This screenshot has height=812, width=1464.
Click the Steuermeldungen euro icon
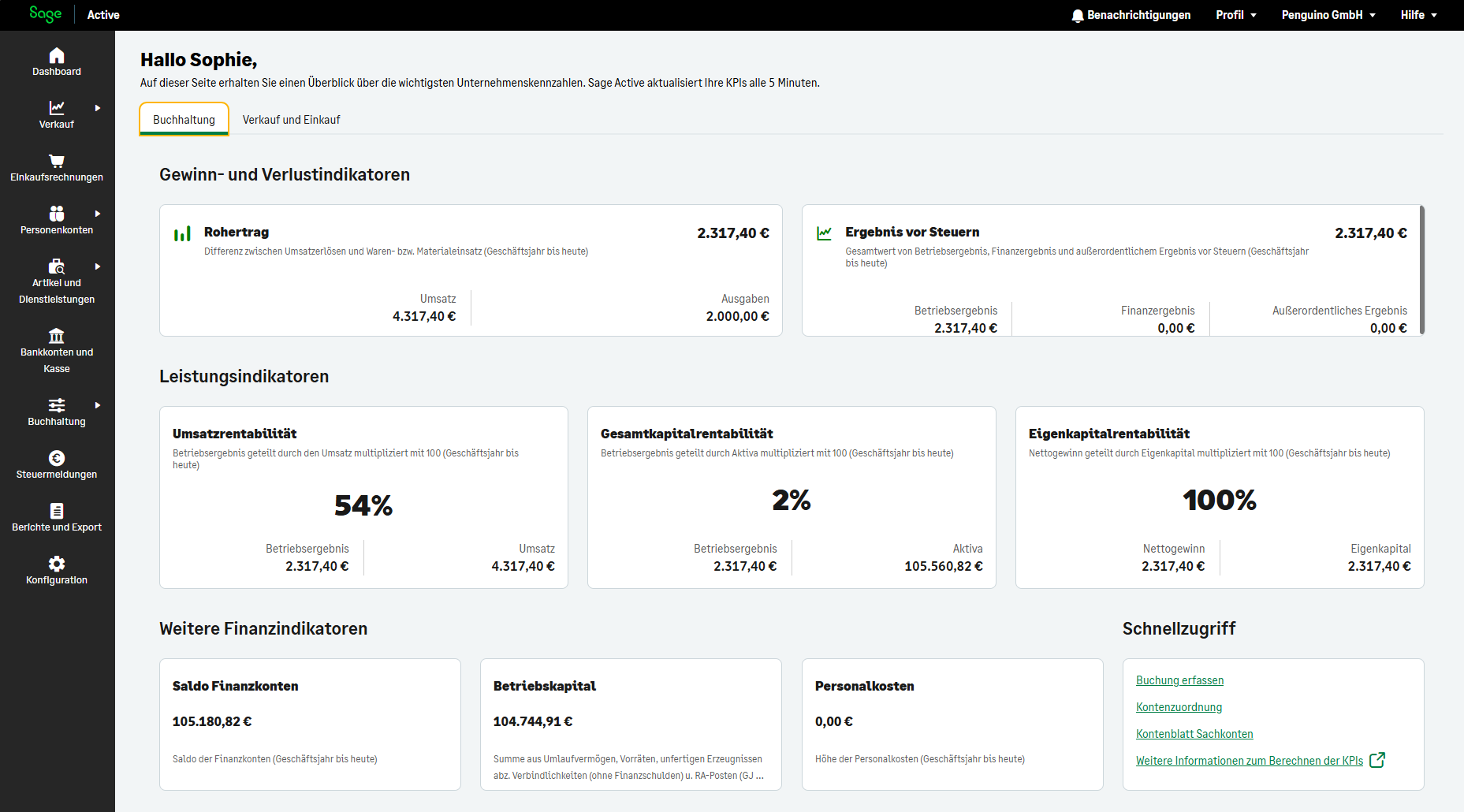[x=57, y=458]
